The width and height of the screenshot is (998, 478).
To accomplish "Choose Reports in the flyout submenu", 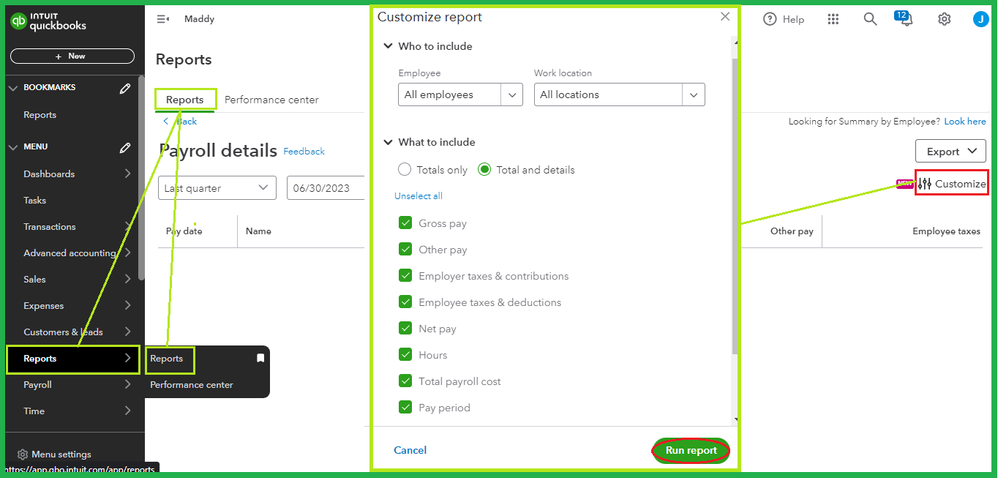I will pos(167,359).
